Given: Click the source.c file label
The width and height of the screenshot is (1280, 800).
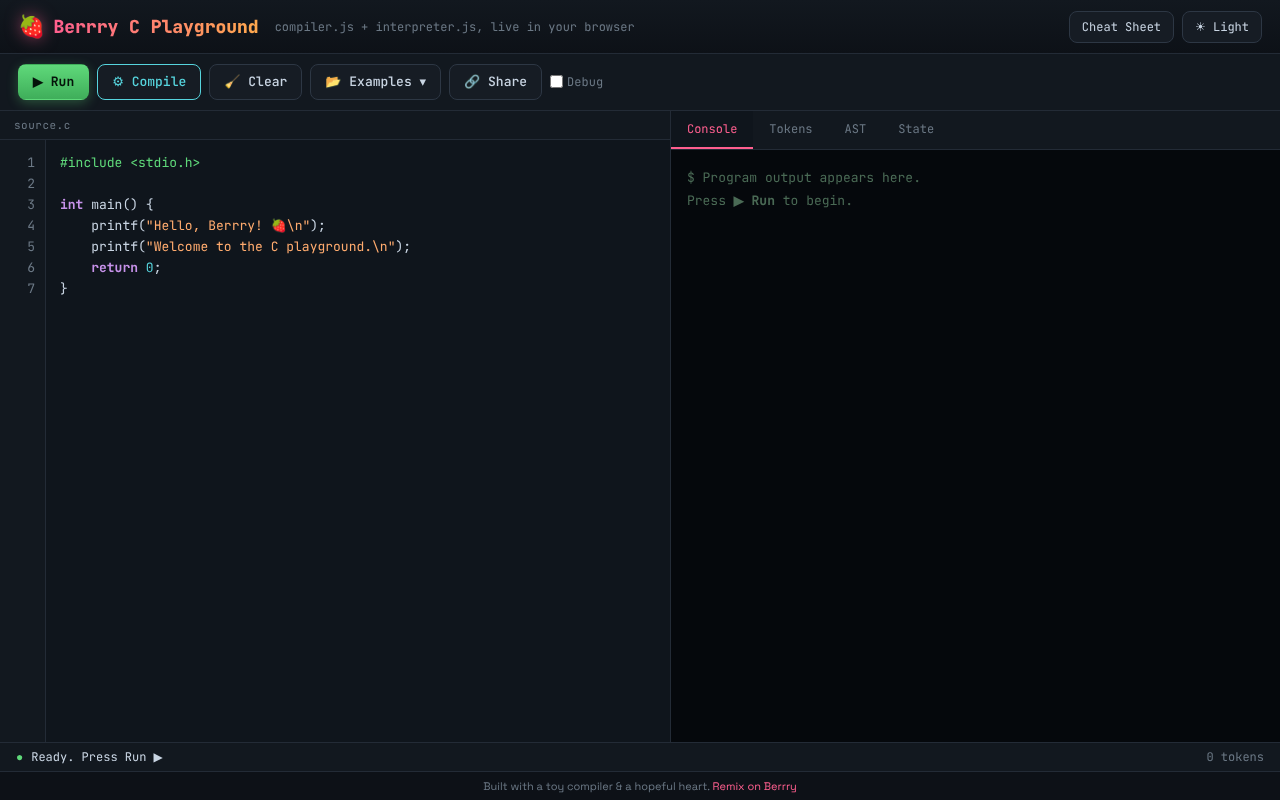Looking at the screenshot, I should [x=42, y=125].
